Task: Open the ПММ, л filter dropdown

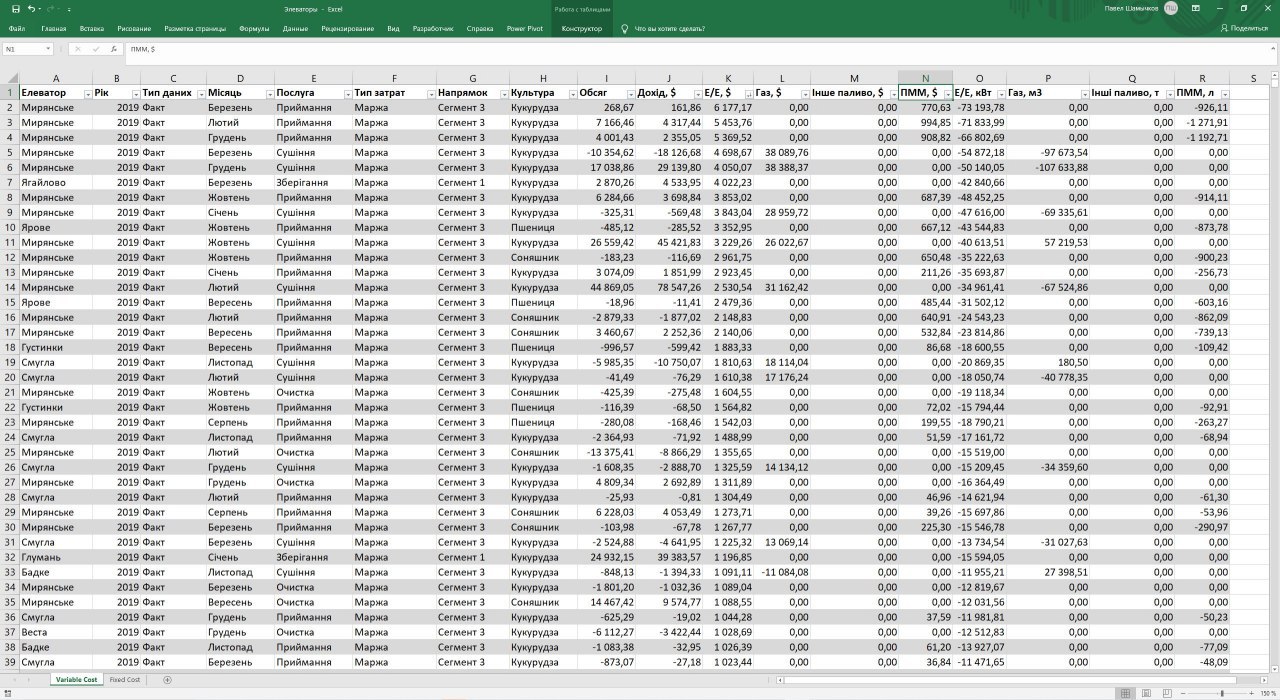Action: [1225, 93]
